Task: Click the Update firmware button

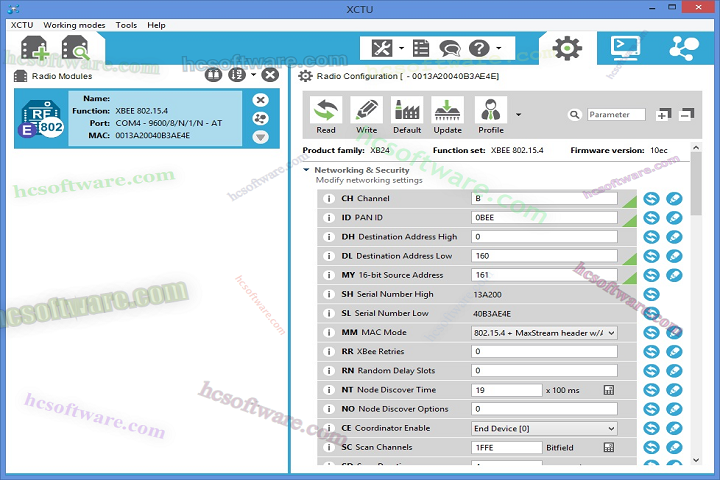Action: (x=447, y=116)
